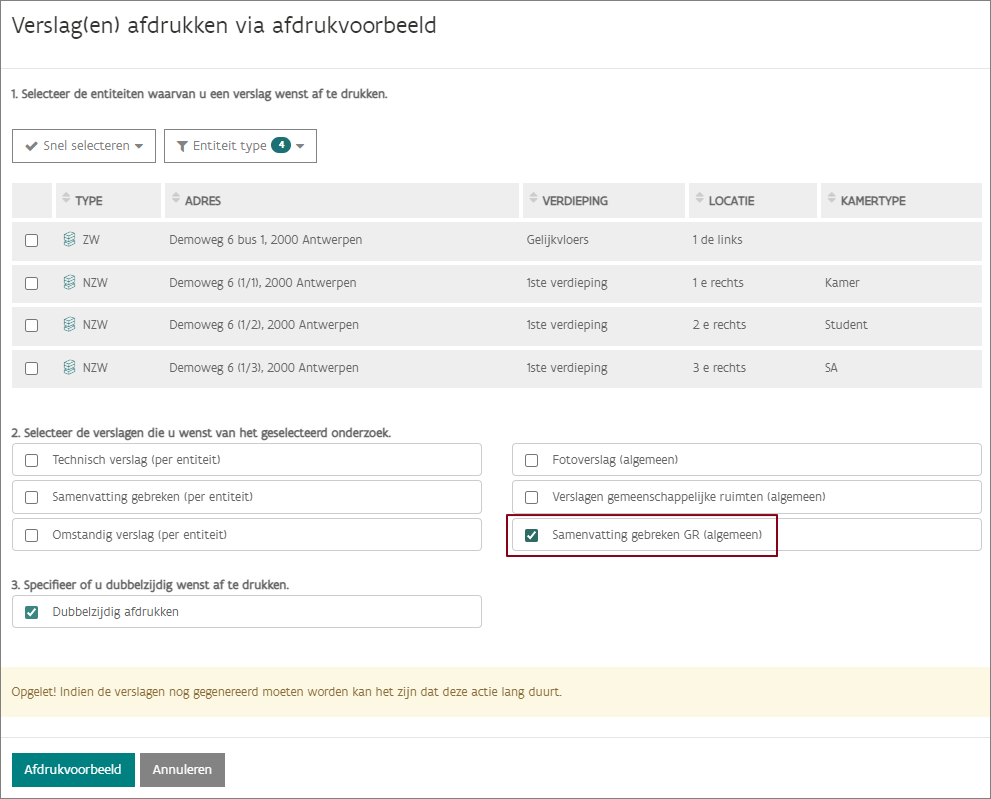Viewport: 991px width, 799px height.
Task: Tick the Fotoverslag (algemeen) checkbox
Action: 532,460
